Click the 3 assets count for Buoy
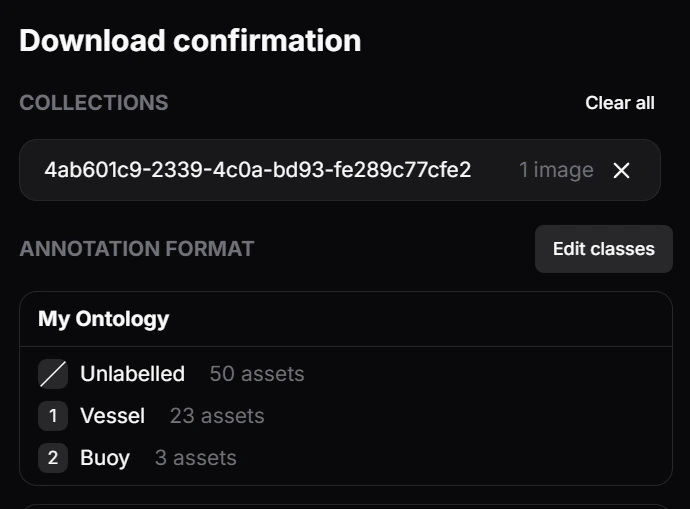 195,458
